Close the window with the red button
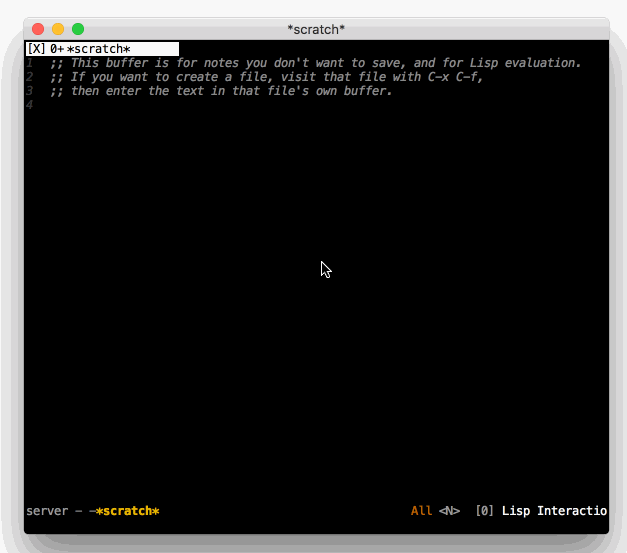 [x=38, y=29]
